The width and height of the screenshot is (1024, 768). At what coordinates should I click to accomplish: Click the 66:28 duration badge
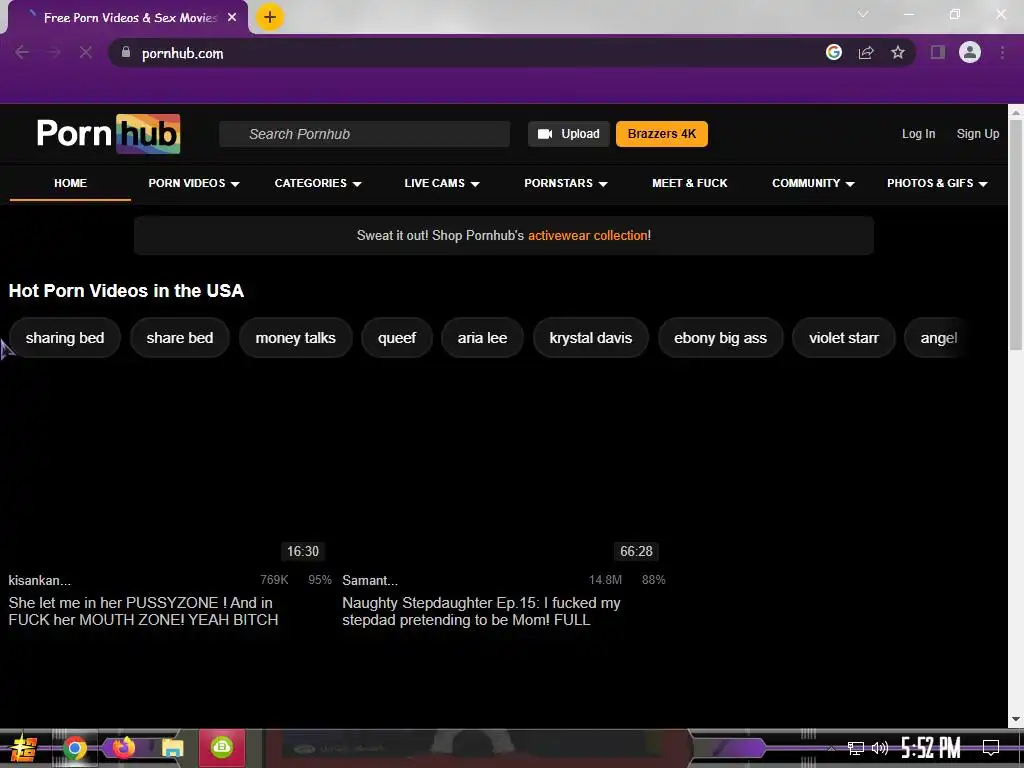tap(636, 551)
